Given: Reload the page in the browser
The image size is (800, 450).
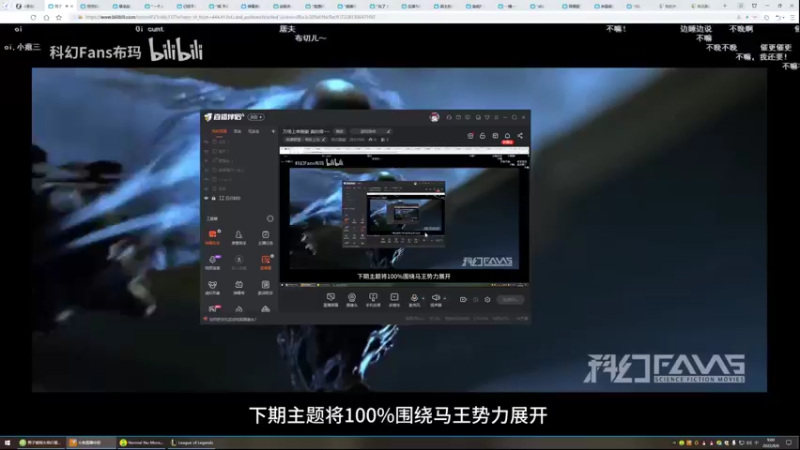Looking at the screenshot, I should (33, 17).
